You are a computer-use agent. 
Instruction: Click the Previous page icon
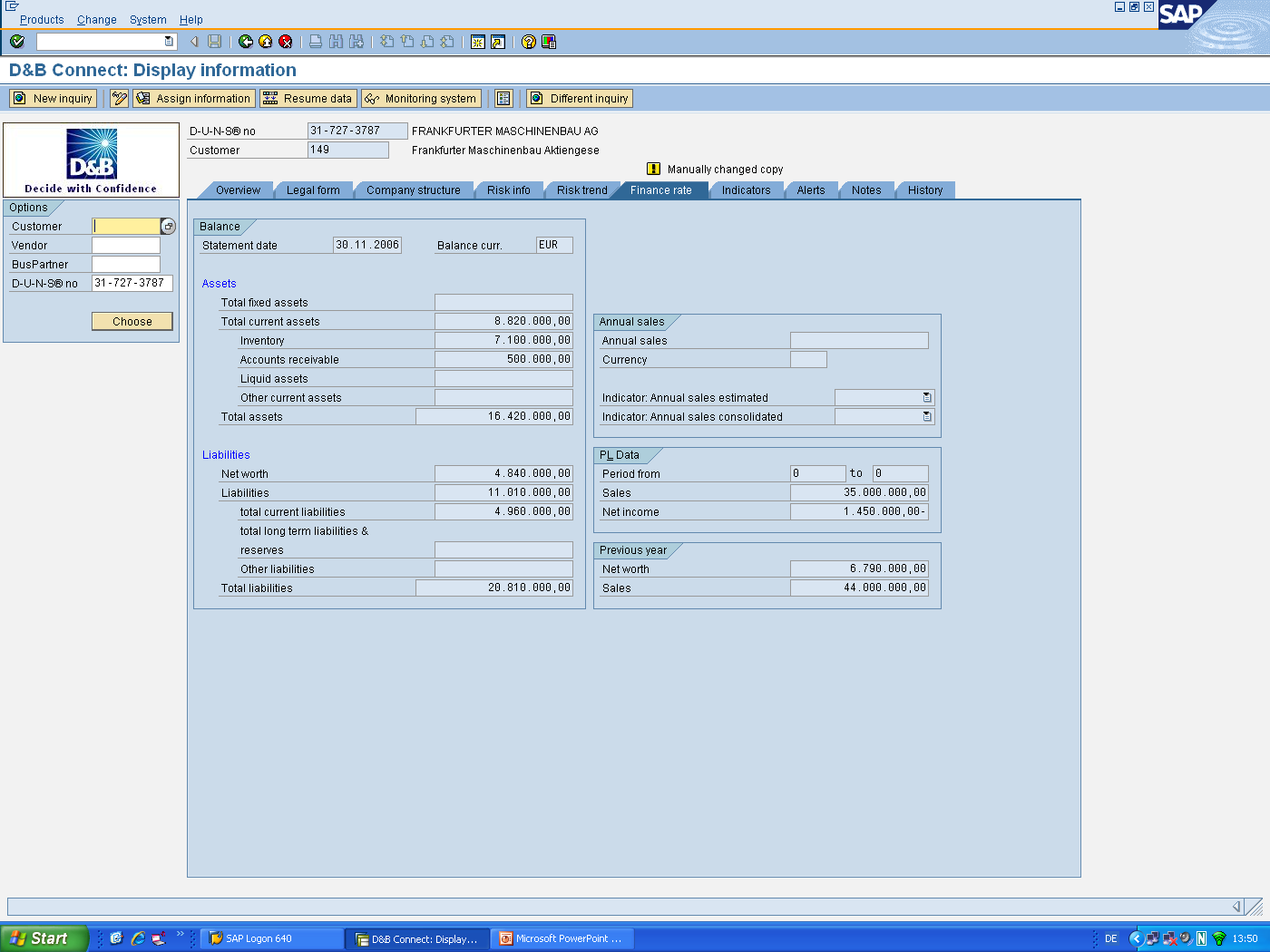(407, 42)
